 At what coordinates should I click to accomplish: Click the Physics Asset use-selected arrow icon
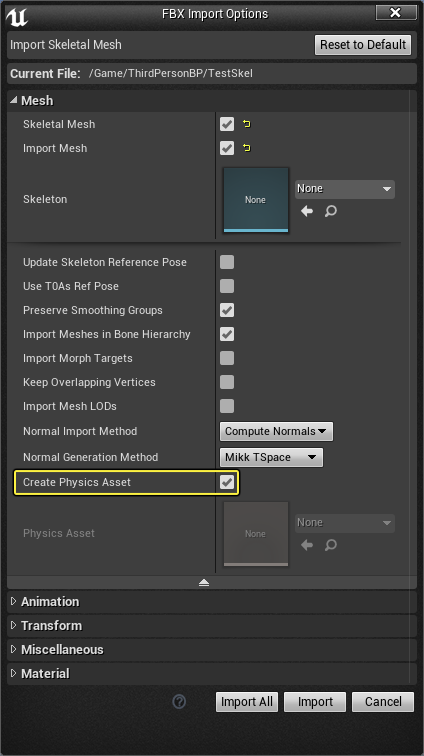coord(307,545)
